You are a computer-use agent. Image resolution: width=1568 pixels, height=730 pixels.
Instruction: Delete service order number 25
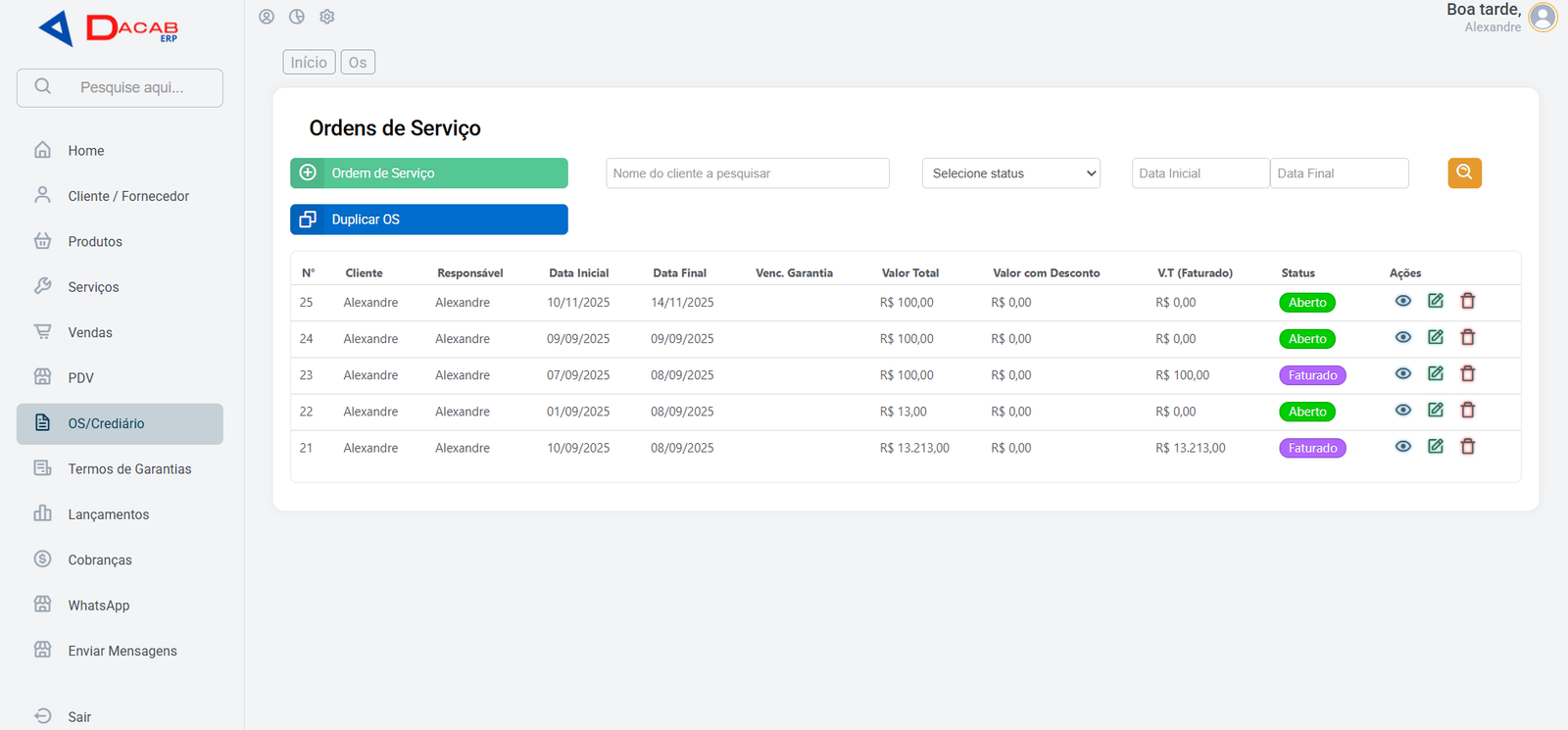click(x=1467, y=301)
